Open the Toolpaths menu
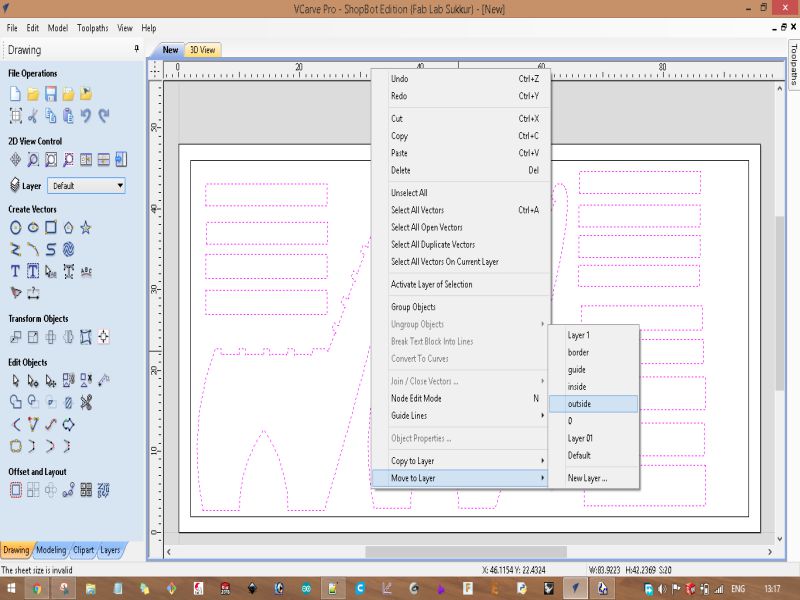800x600 pixels. point(92,28)
